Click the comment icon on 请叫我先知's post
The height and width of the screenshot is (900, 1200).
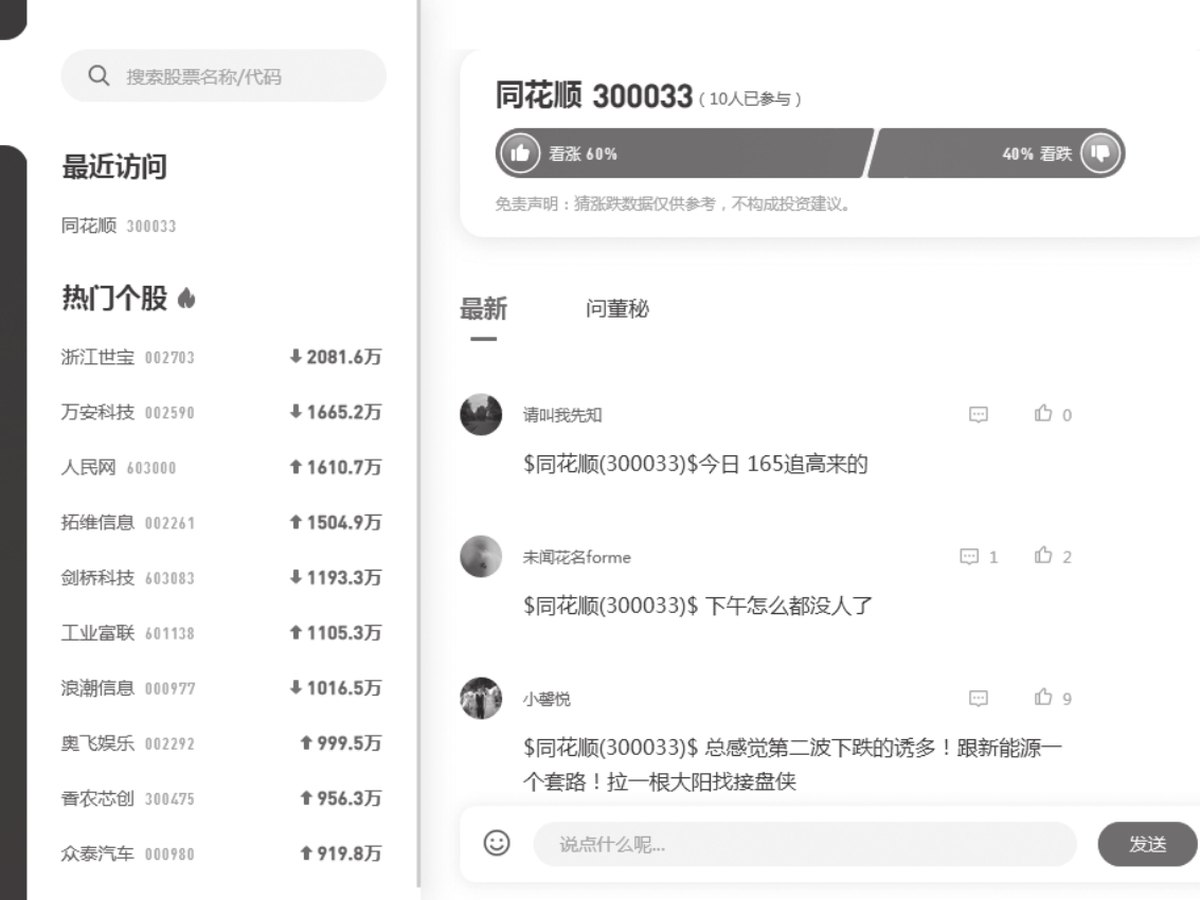(x=979, y=414)
